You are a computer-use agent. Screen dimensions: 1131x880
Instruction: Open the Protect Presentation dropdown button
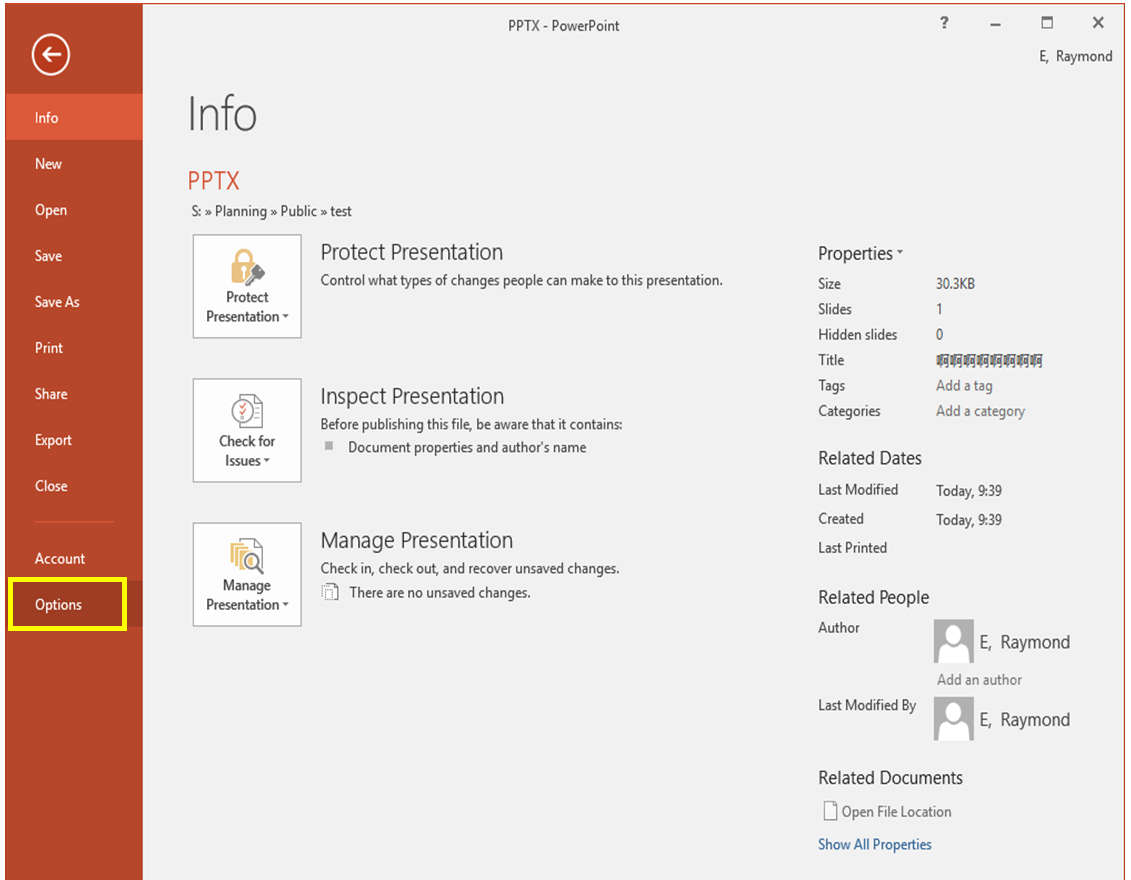[247, 286]
